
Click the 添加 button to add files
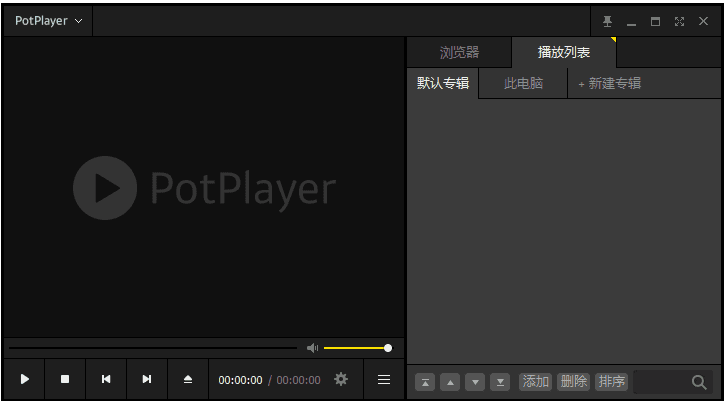click(x=536, y=382)
